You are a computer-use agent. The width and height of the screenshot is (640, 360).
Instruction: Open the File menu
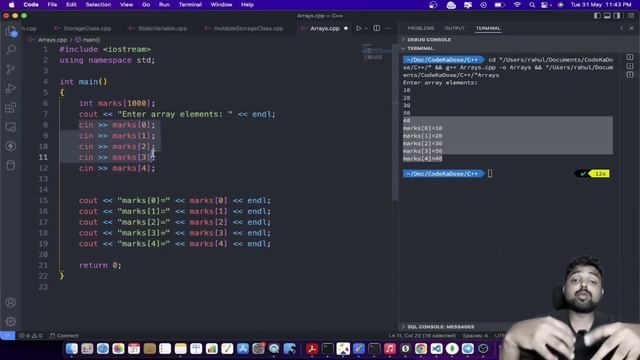52,4
